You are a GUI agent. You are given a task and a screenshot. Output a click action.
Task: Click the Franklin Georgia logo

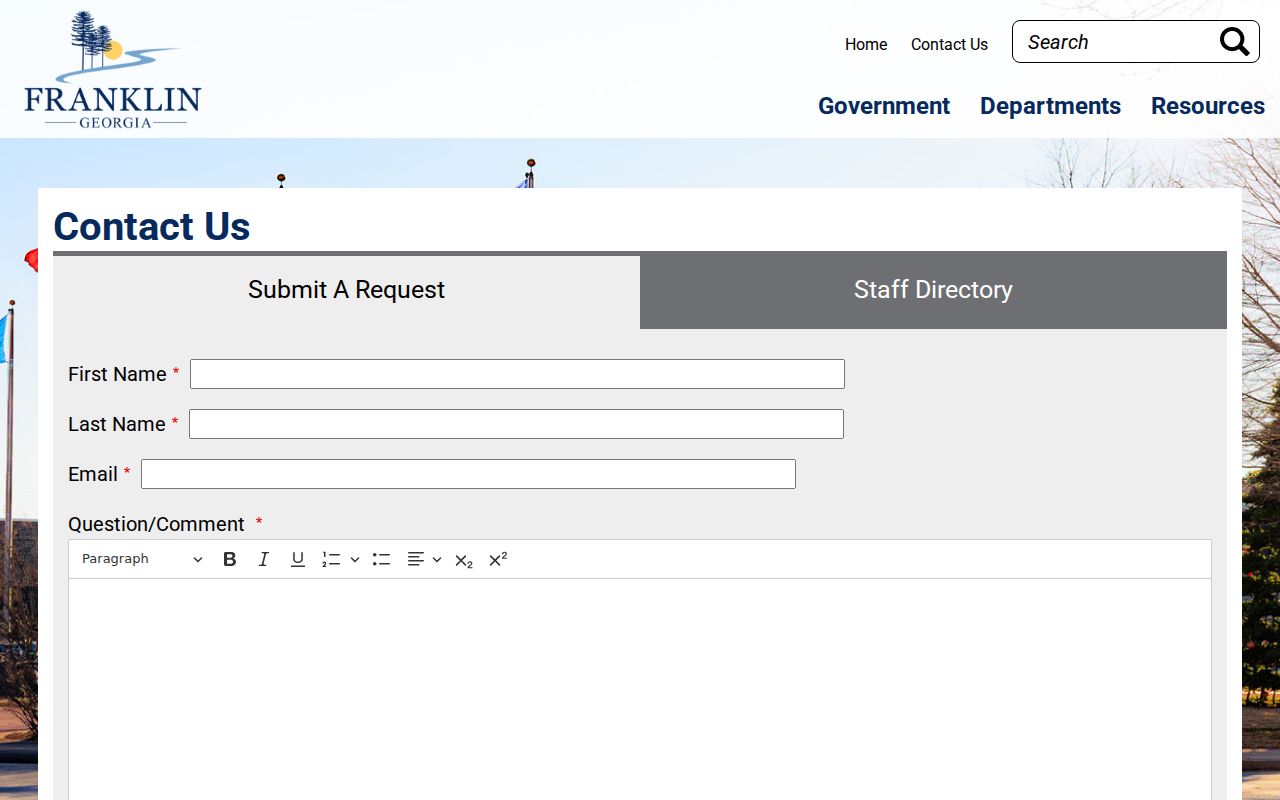pos(113,70)
